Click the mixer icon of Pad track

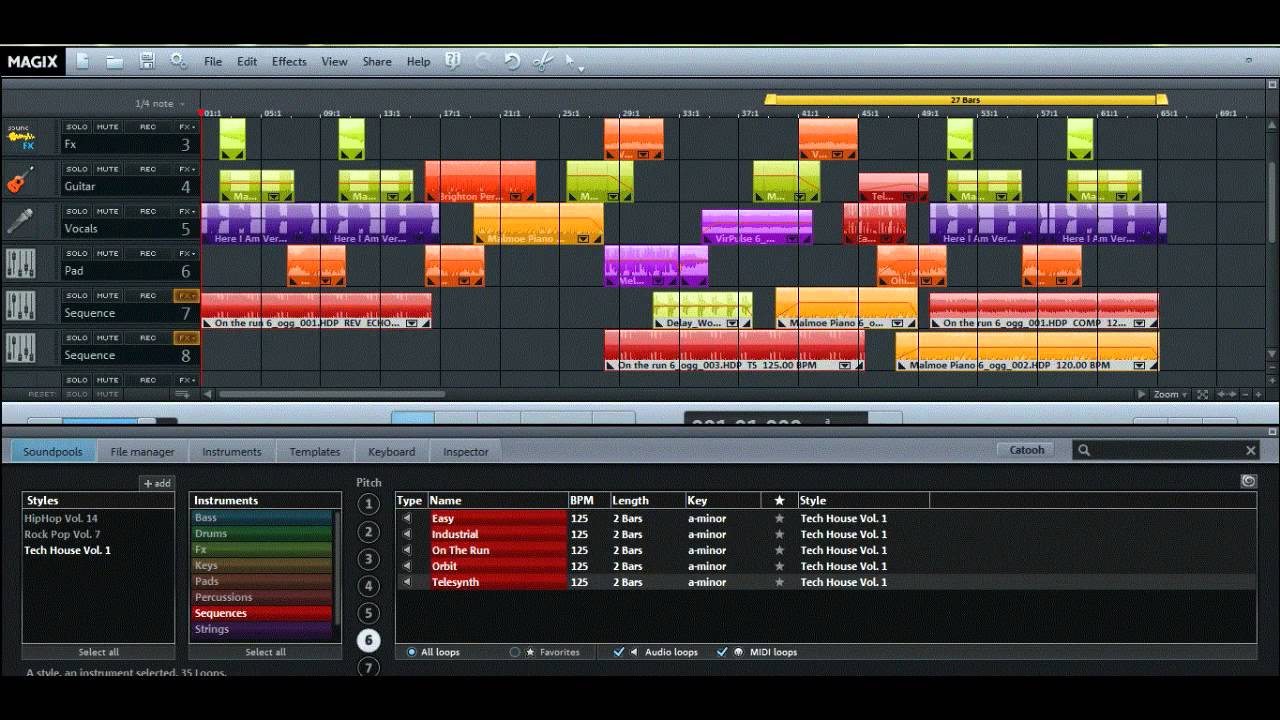[21, 264]
